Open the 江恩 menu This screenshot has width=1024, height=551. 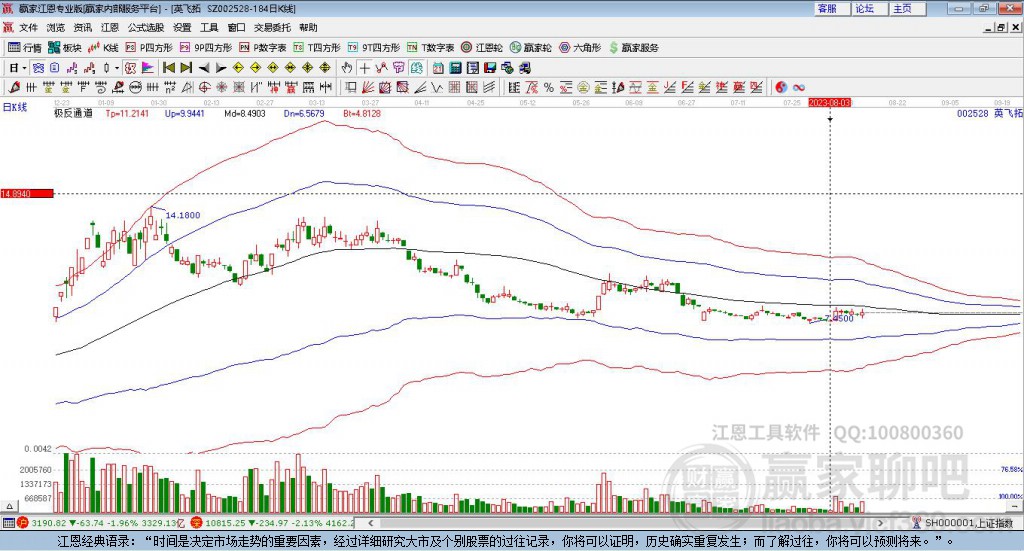(110, 27)
